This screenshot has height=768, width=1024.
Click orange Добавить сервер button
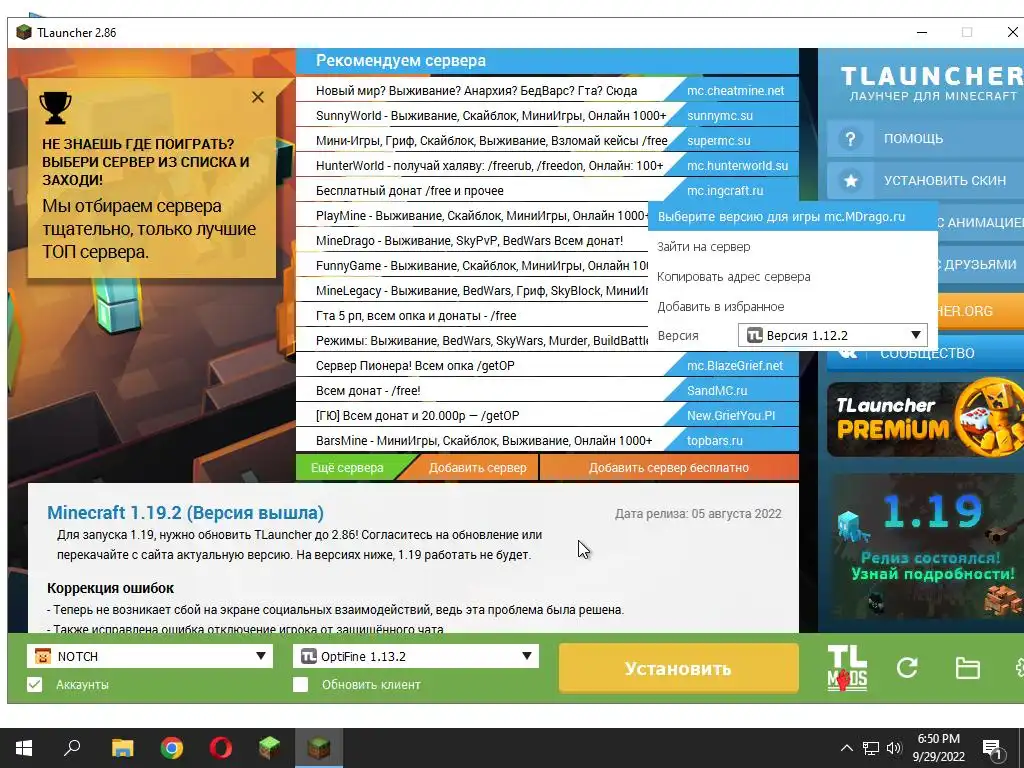click(x=477, y=468)
